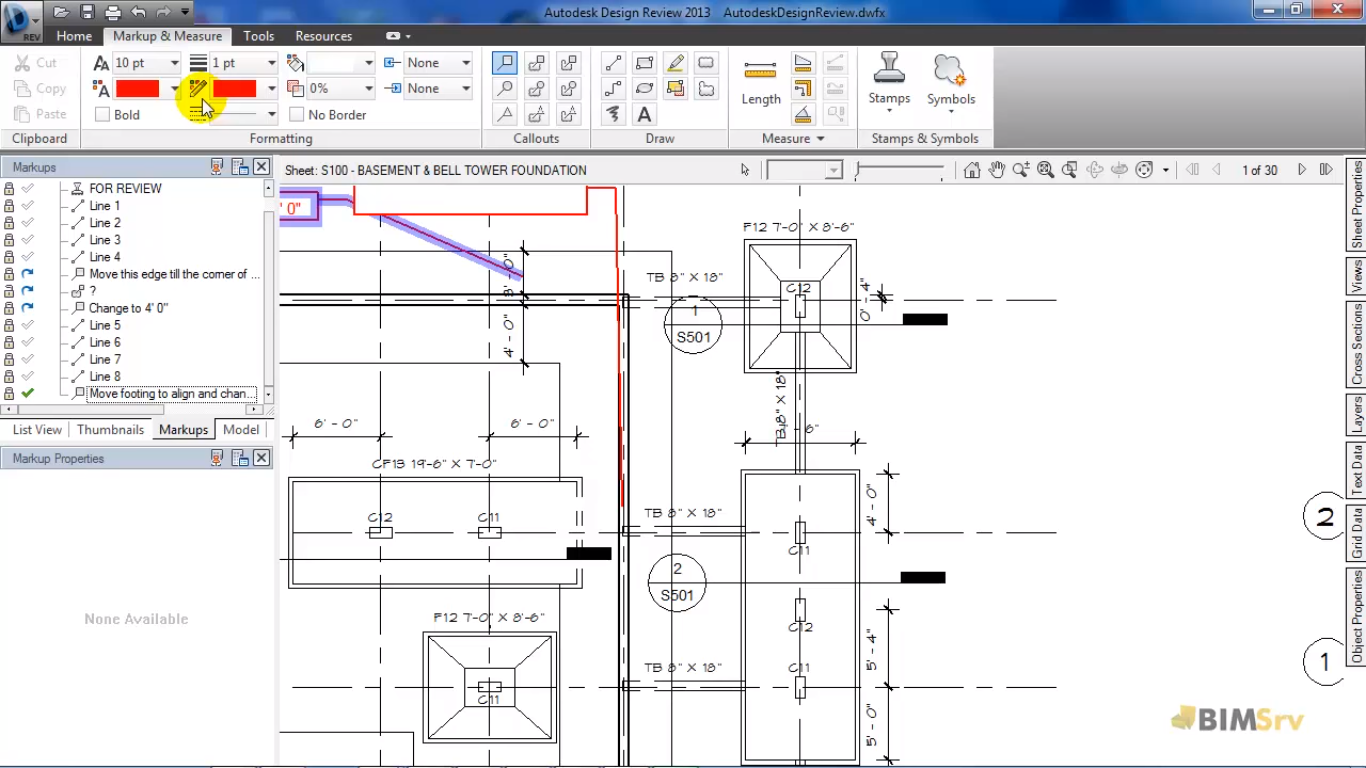Choose the Area measure tool
The height and width of the screenshot is (768, 1366).
tap(803, 63)
